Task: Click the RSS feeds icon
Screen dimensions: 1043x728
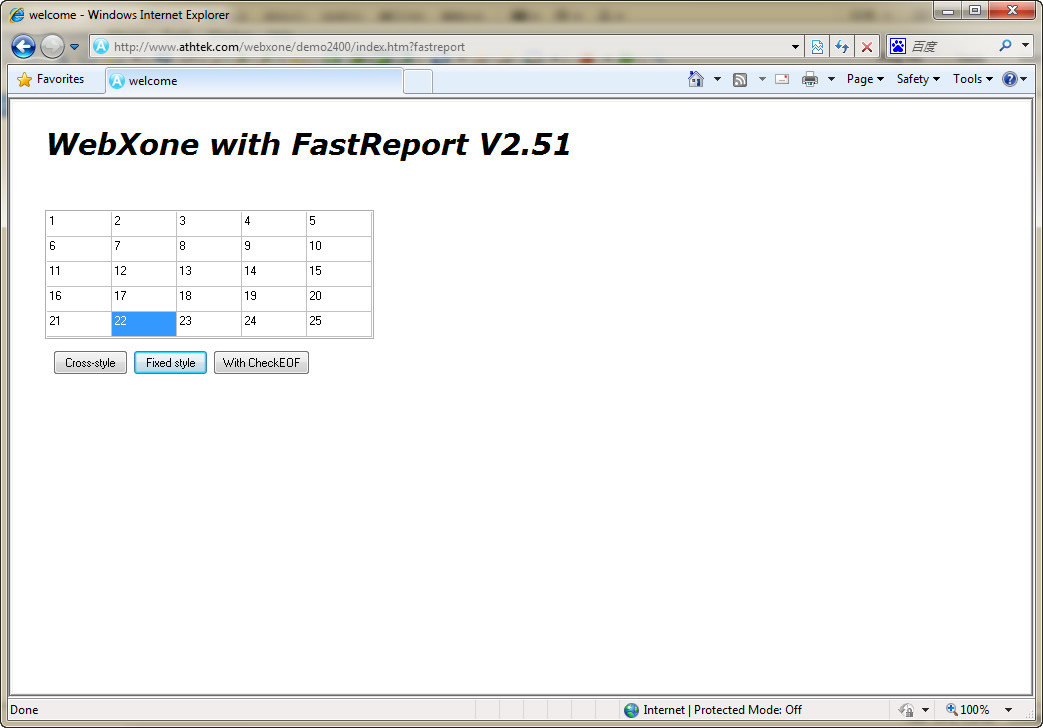Action: [x=740, y=79]
